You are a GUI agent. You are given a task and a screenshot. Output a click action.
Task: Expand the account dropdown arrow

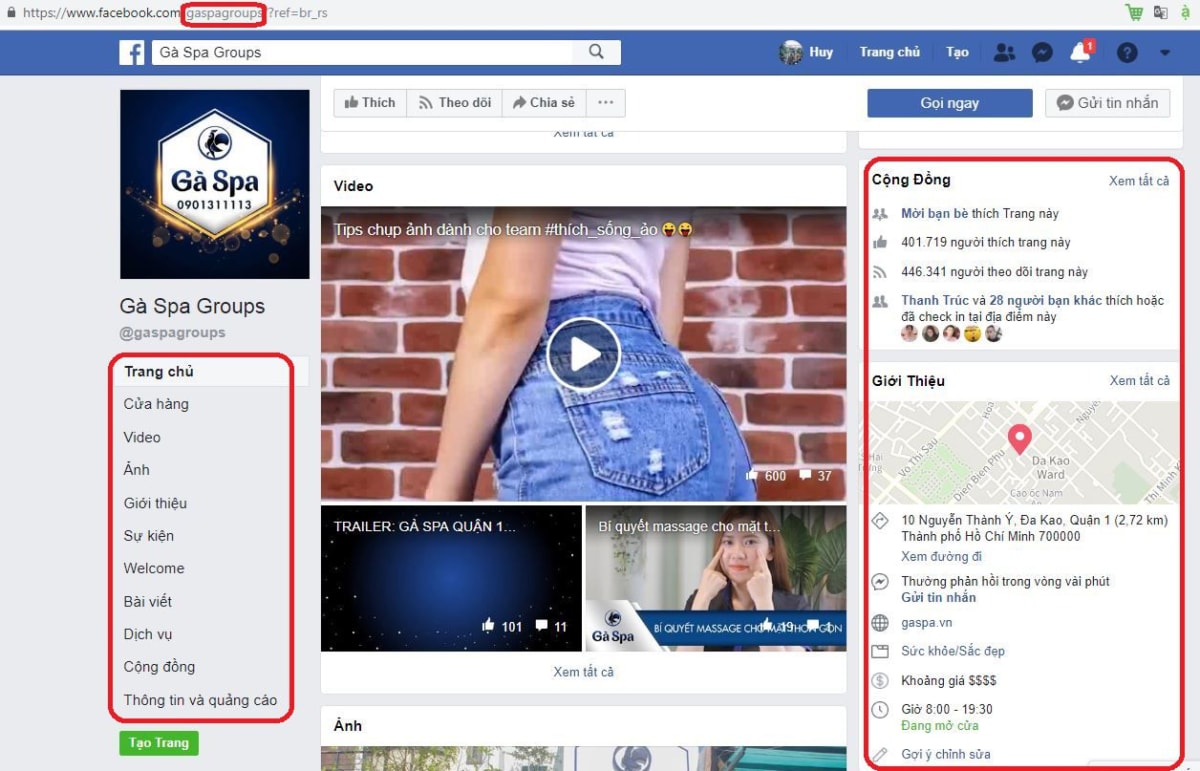coord(1165,53)
